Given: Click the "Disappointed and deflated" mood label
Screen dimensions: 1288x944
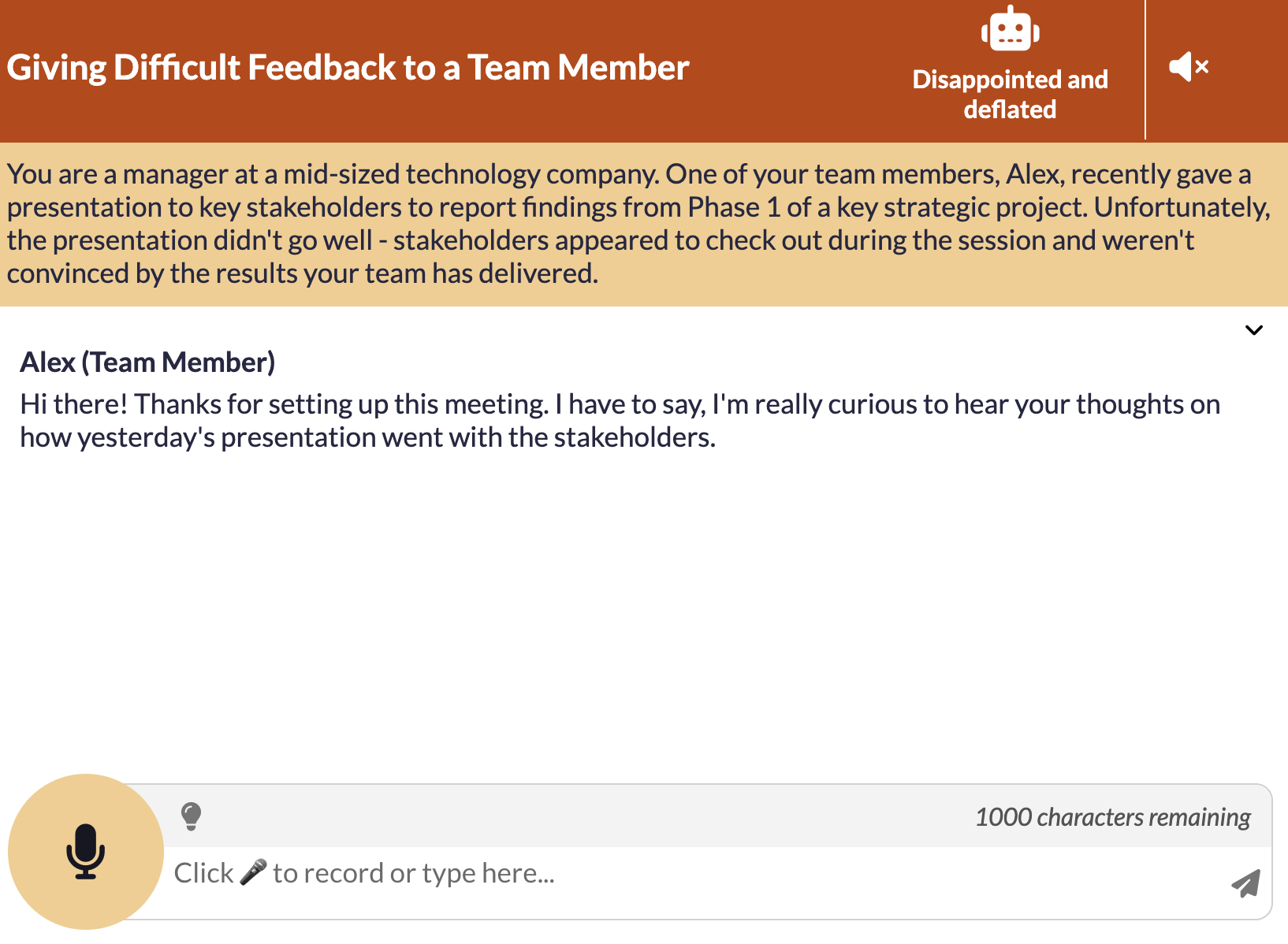Looking at the screenshot, I should tap(1010, 94).
